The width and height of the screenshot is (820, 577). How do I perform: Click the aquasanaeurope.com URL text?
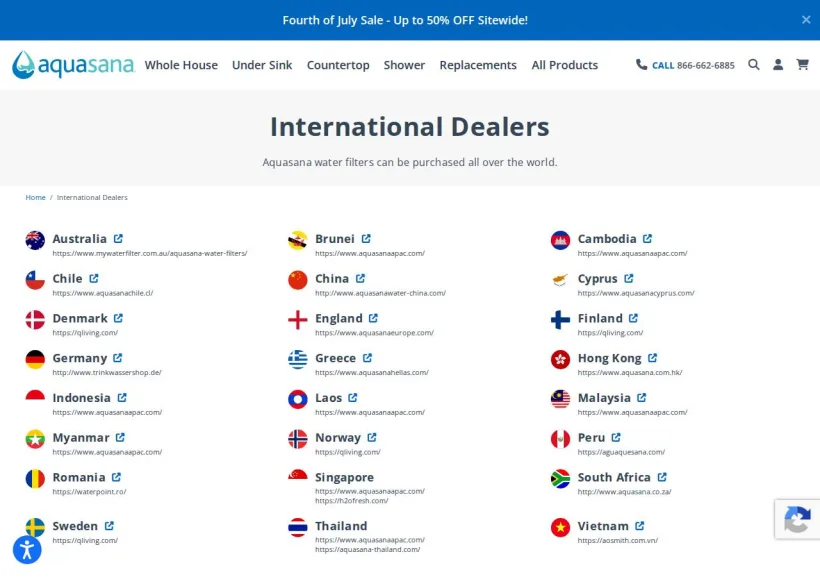(x=374, y=333)
